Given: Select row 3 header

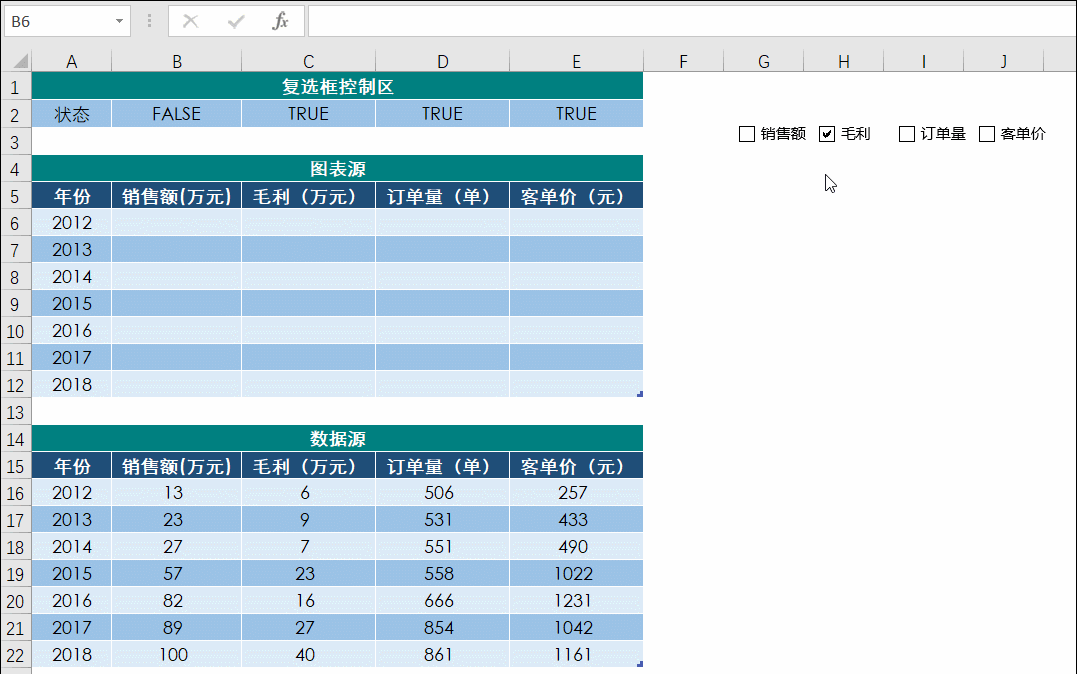Looking at the screenshot, I should (x=15, y=142).
